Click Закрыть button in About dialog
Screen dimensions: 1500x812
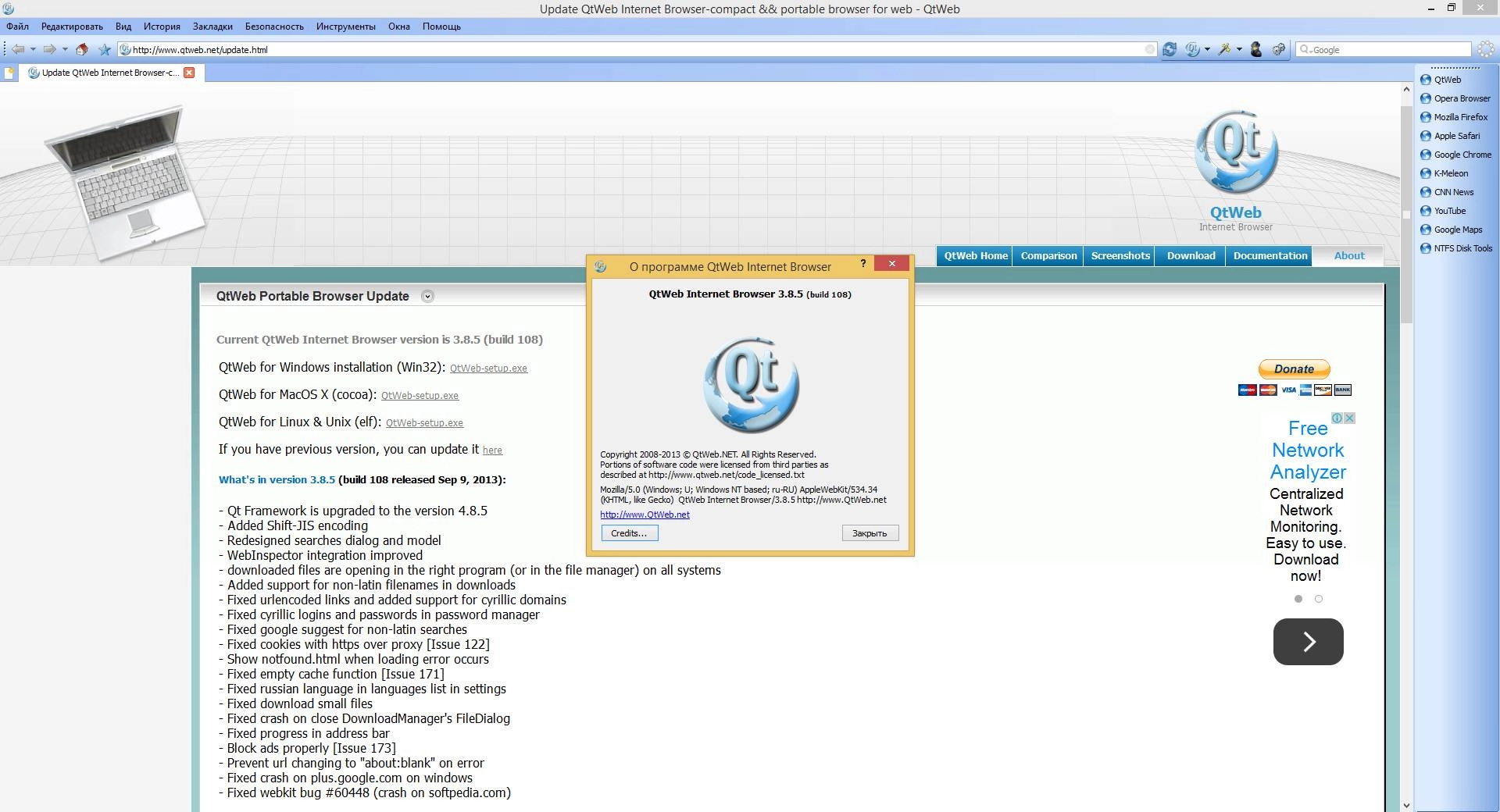(x=870, y=533)
